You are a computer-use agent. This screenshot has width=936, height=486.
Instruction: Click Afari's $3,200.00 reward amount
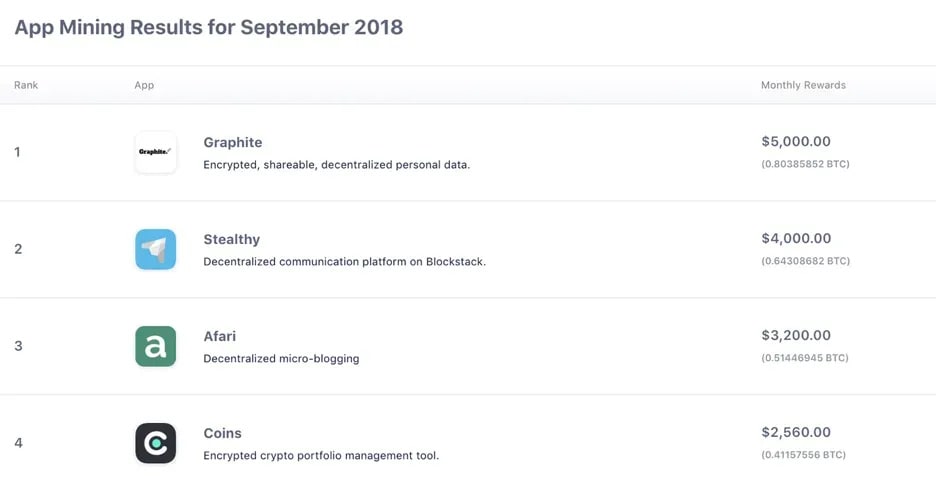(796, 335)
